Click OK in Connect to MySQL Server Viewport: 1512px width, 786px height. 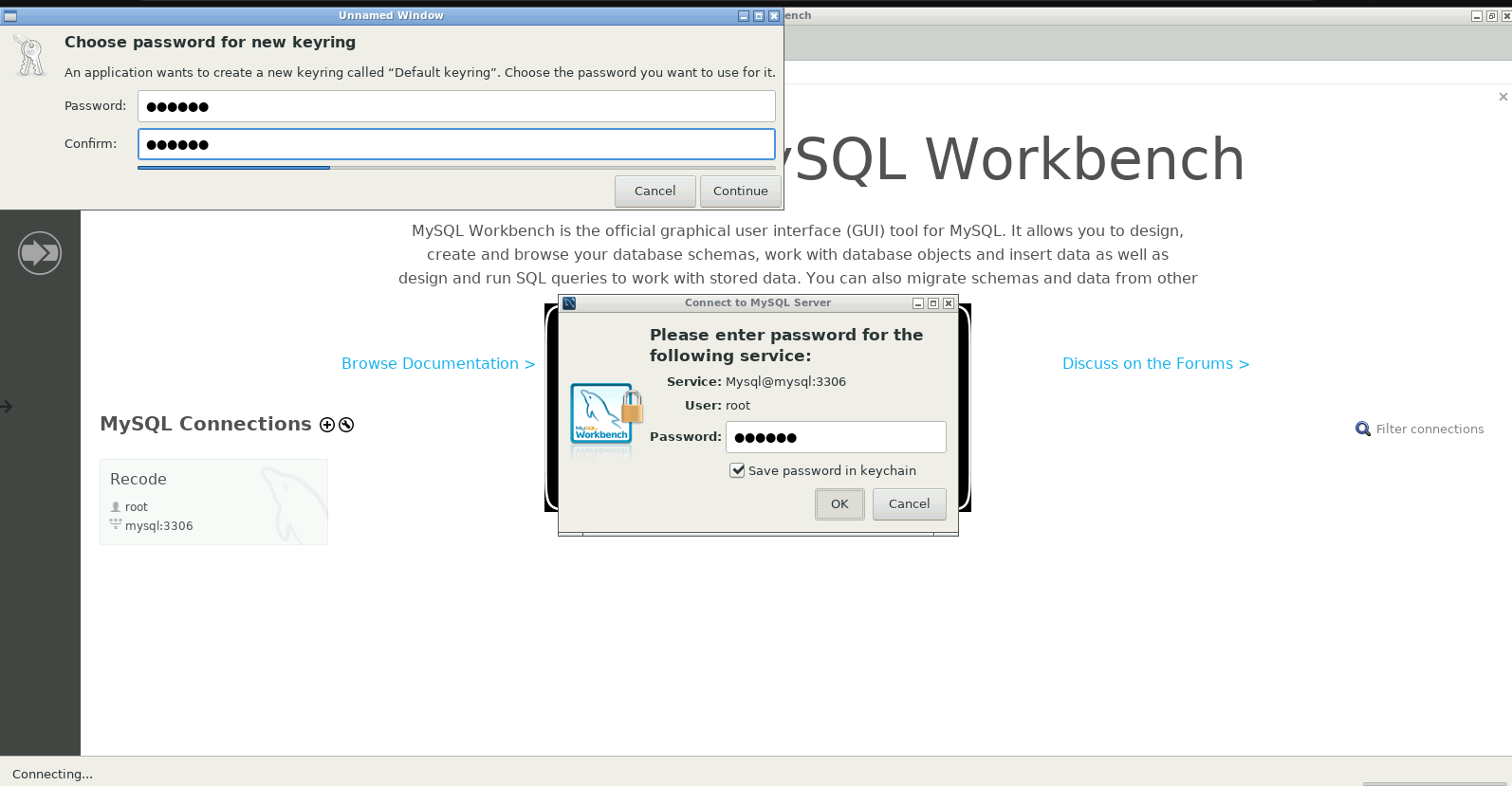[x=839, y=504]
